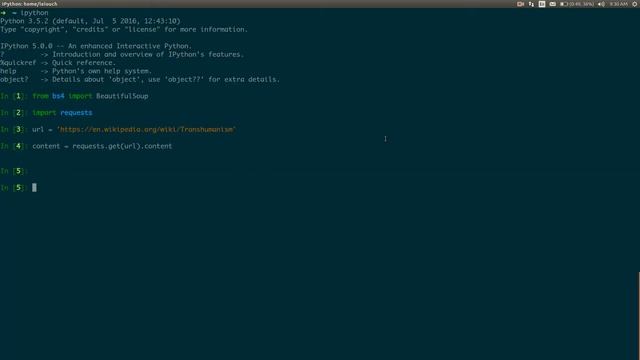This screenshot has height=360, width=640.
Task: Click the In [3] prompt label
Action: 14,129
